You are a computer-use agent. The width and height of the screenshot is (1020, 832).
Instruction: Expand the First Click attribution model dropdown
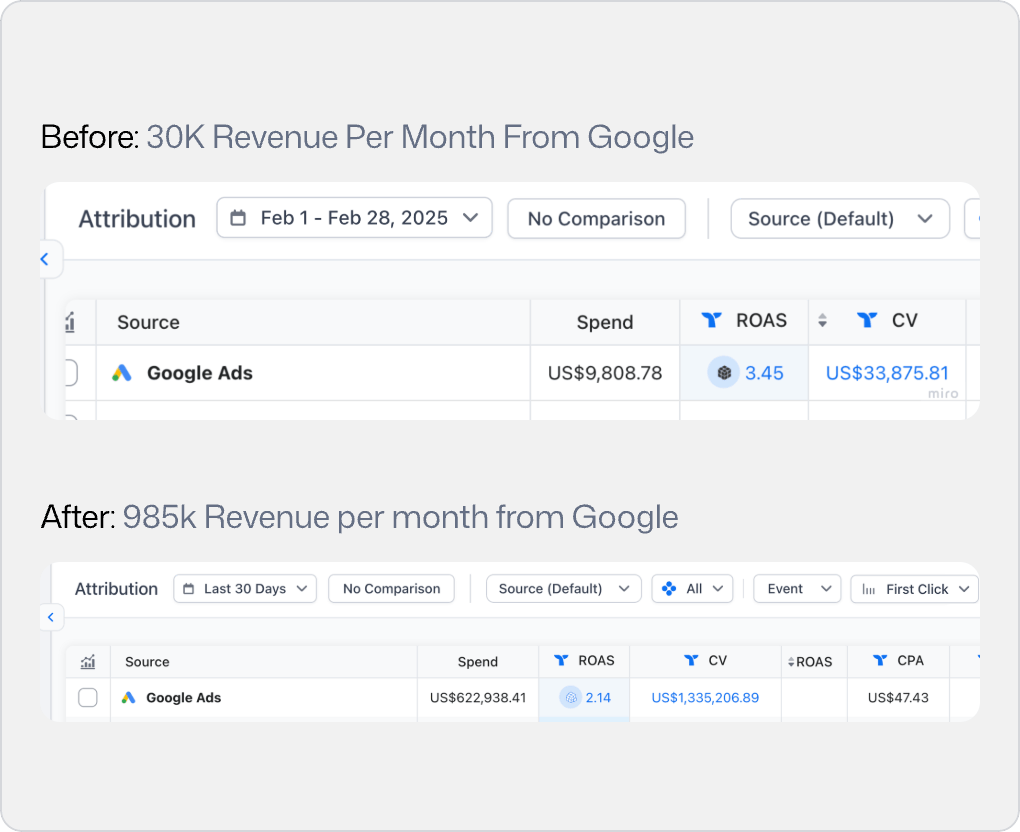[914, 589]
